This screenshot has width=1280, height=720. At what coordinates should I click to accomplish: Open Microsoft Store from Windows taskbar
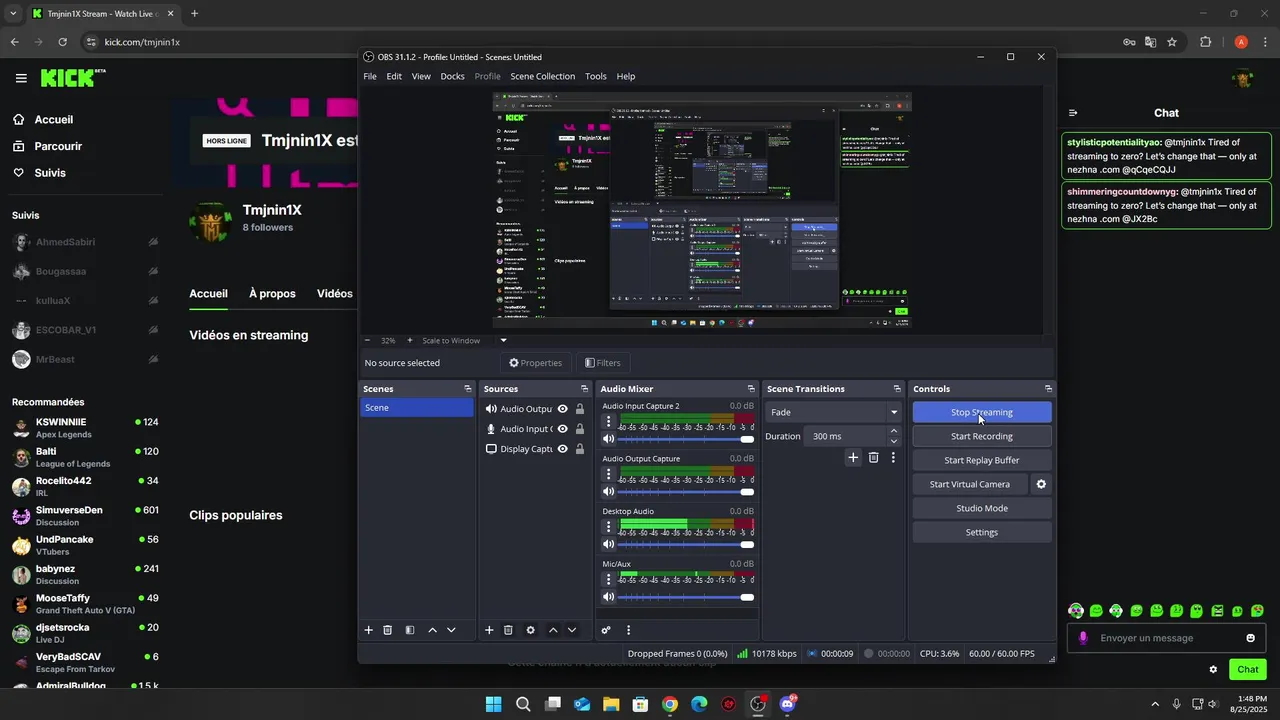coord(640,704)
